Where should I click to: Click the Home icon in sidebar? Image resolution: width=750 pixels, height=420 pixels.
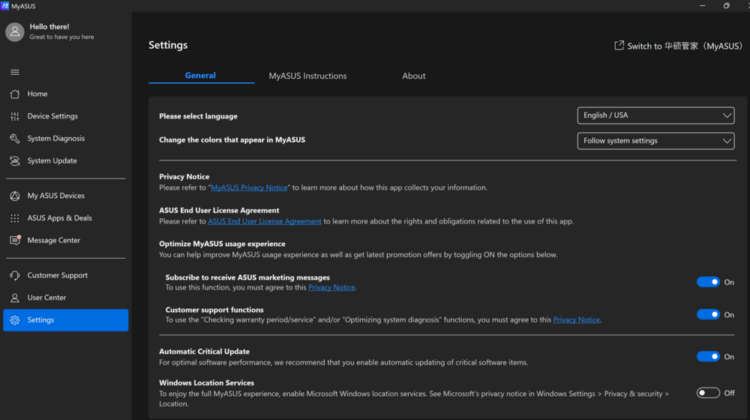[15, 94]
